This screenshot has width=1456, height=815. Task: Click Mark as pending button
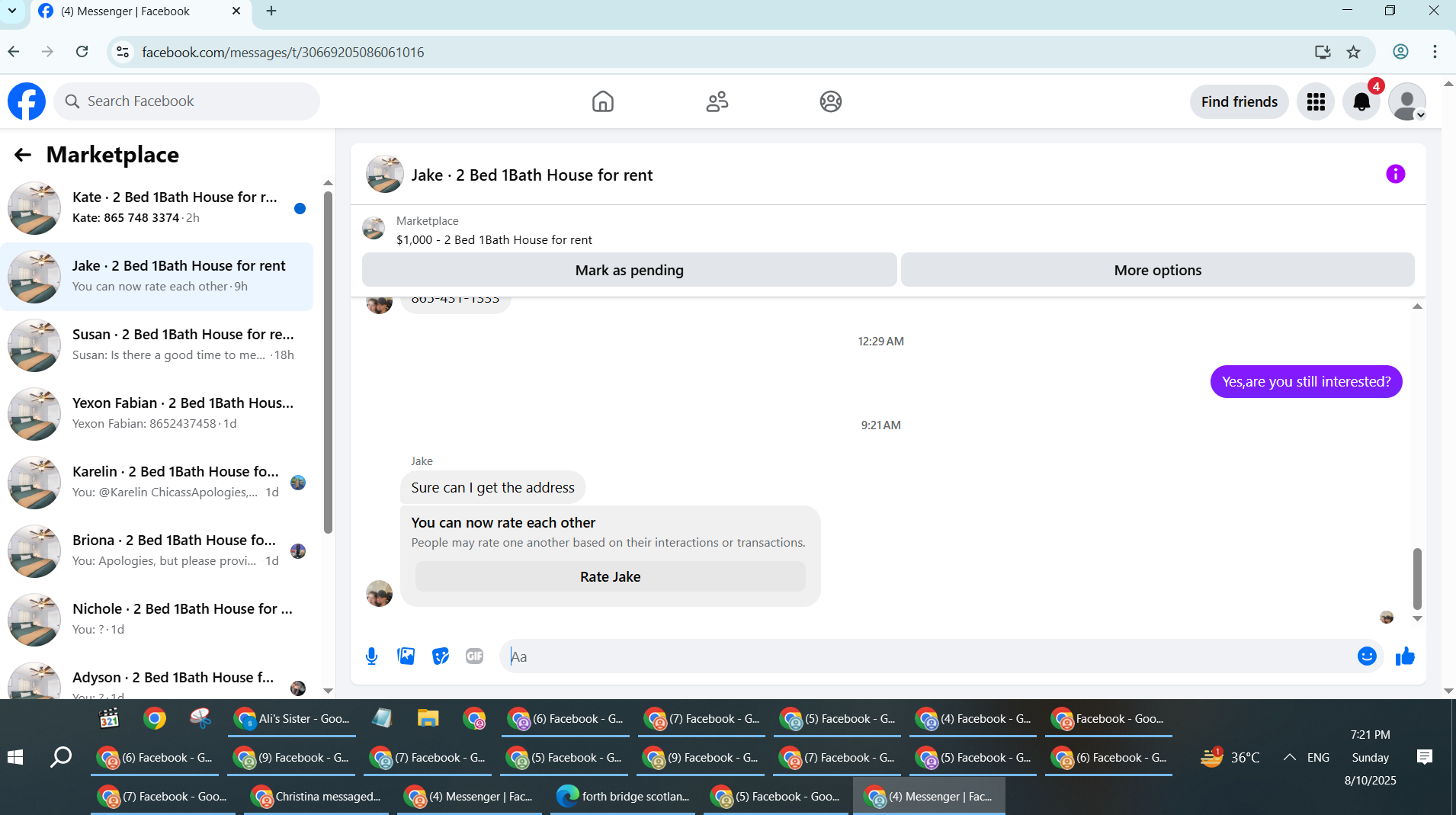pyautogui.click(x=629, y=270)
